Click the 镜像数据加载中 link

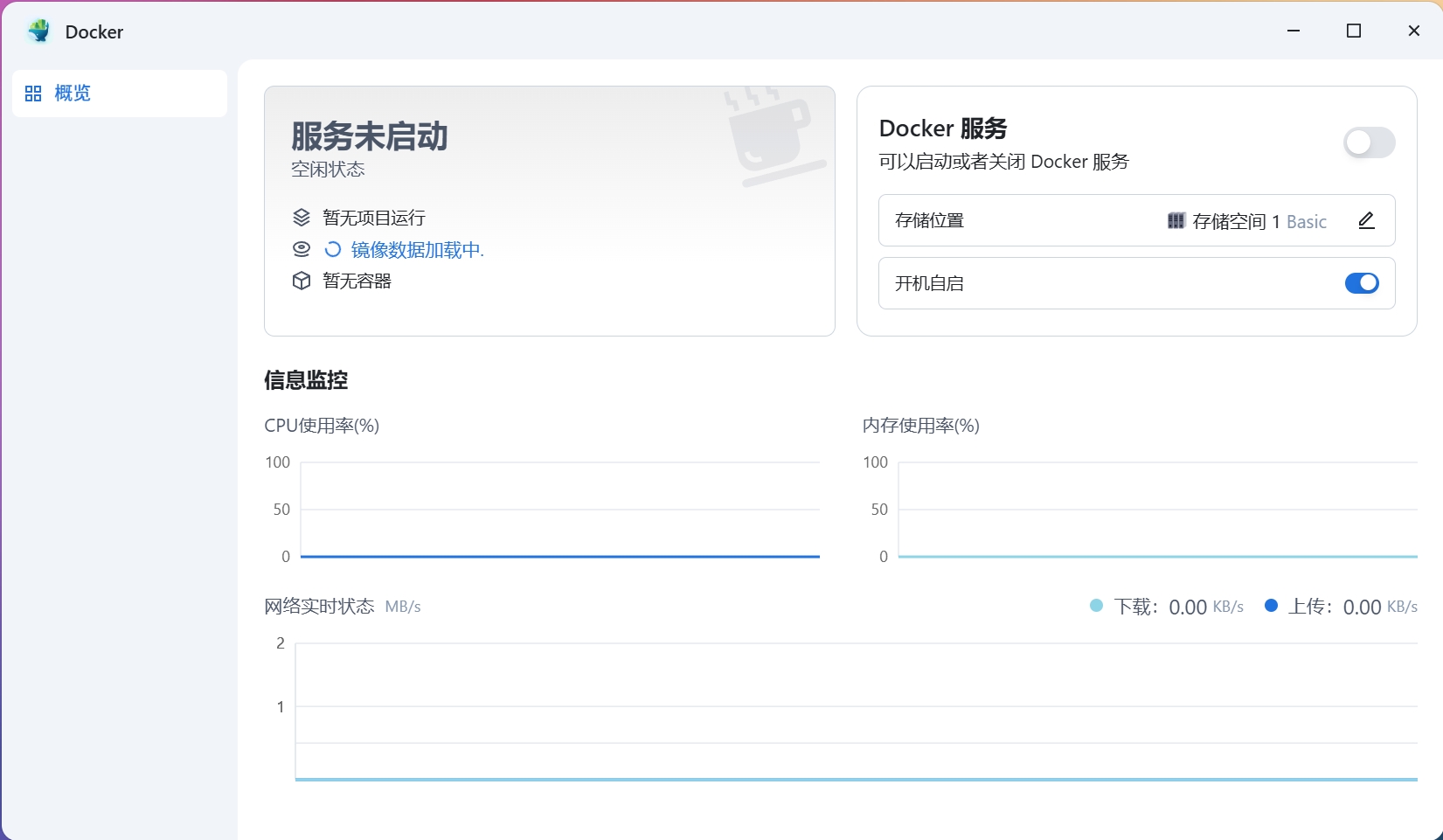[x=417, y=250]
